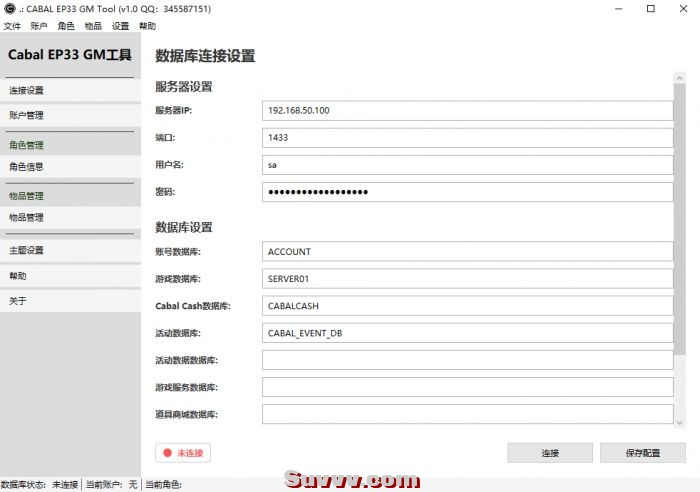Click the 未连接 status badge

183,453
